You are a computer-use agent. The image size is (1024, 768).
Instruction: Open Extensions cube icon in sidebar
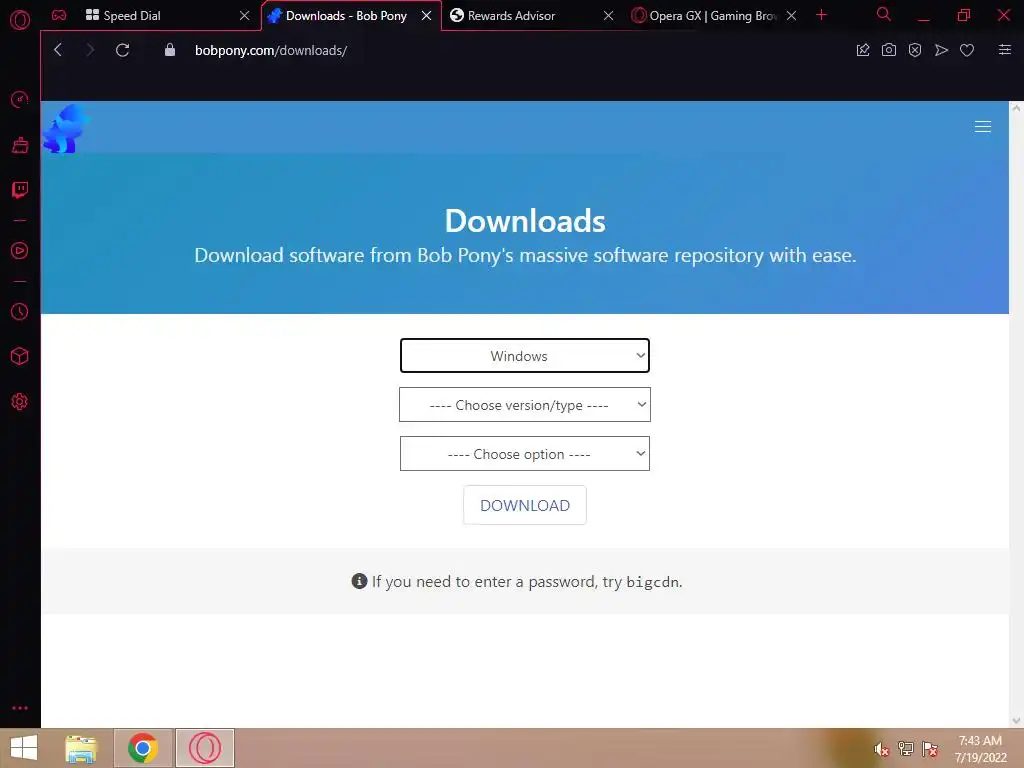point(20,356)
